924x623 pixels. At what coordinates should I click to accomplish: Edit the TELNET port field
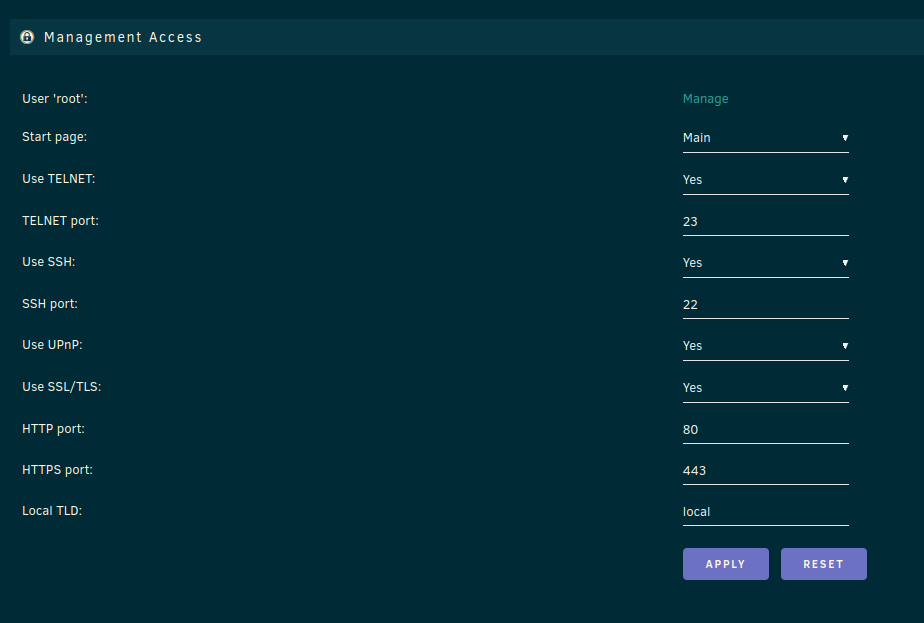tap(765, 222)
